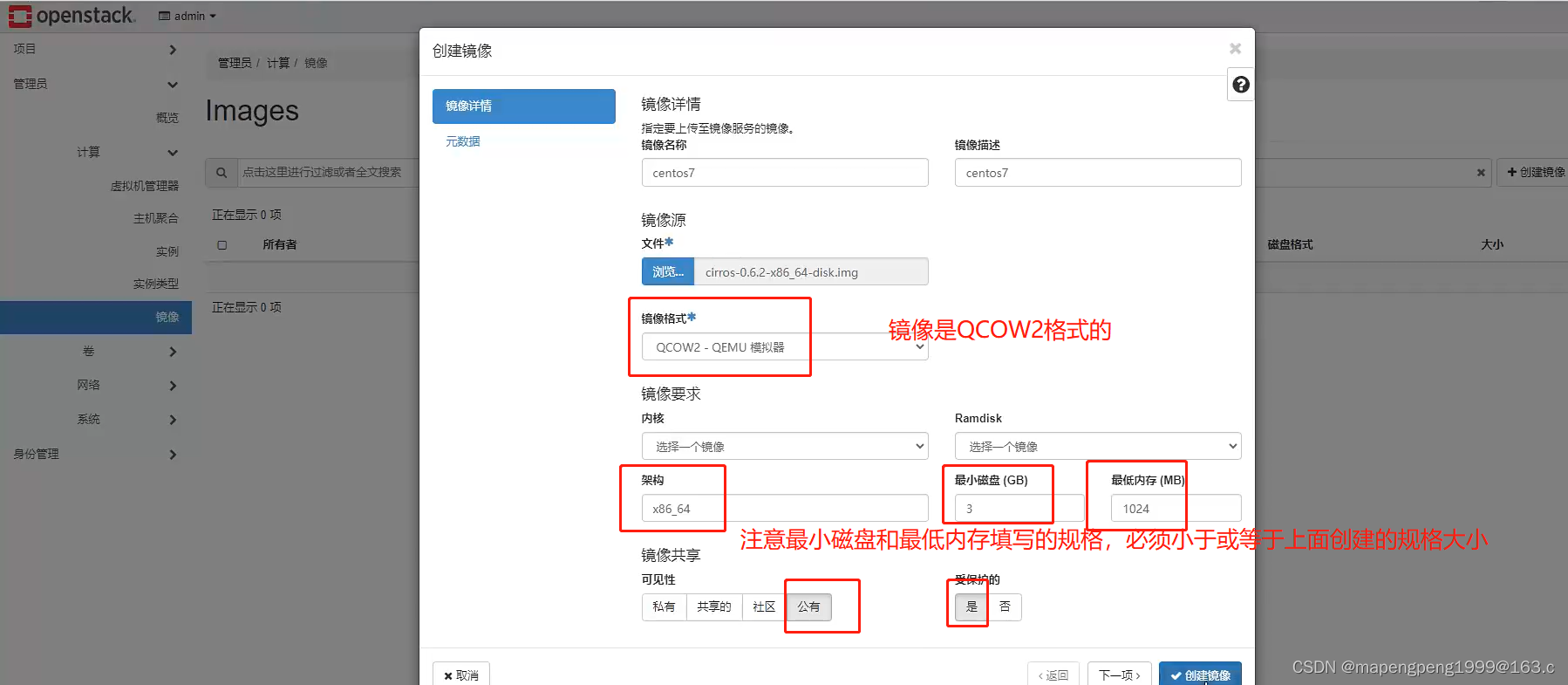1568x685 pixels.
Task: Set visibility to 共享的
Action: [x=714, y=606]
